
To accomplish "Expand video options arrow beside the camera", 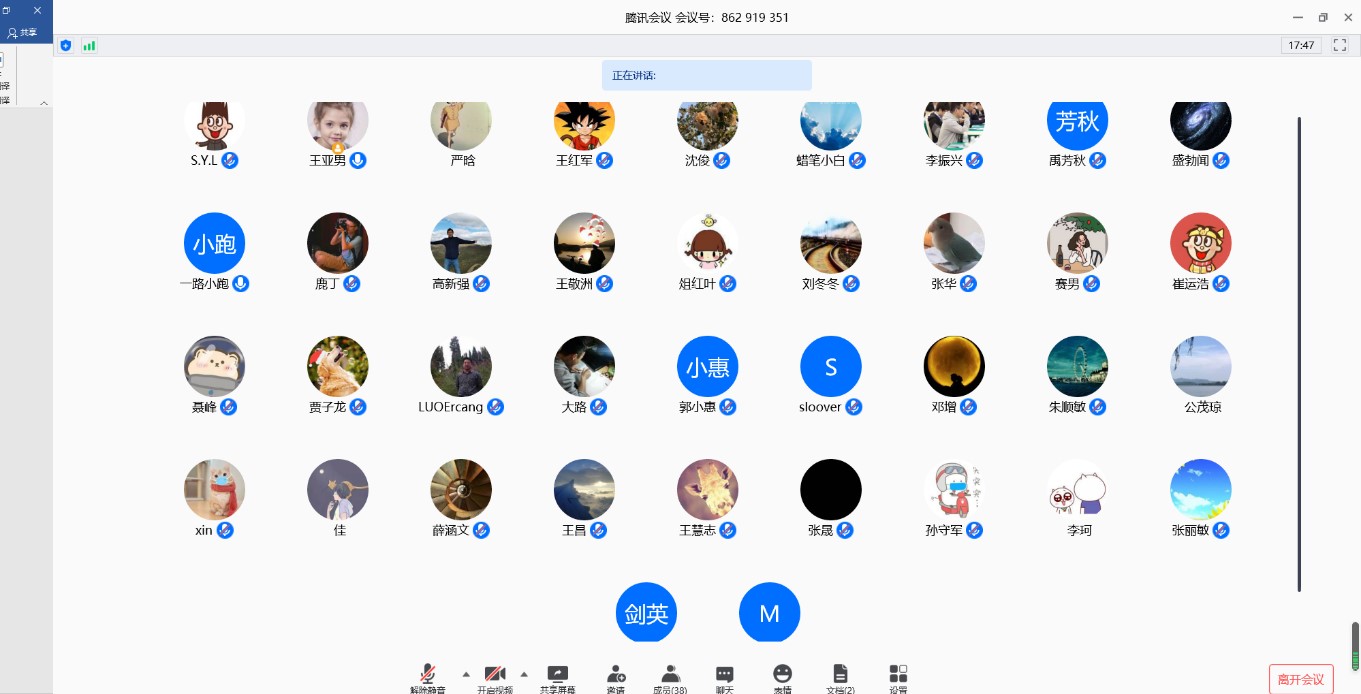I will click(x=524, y=673).
